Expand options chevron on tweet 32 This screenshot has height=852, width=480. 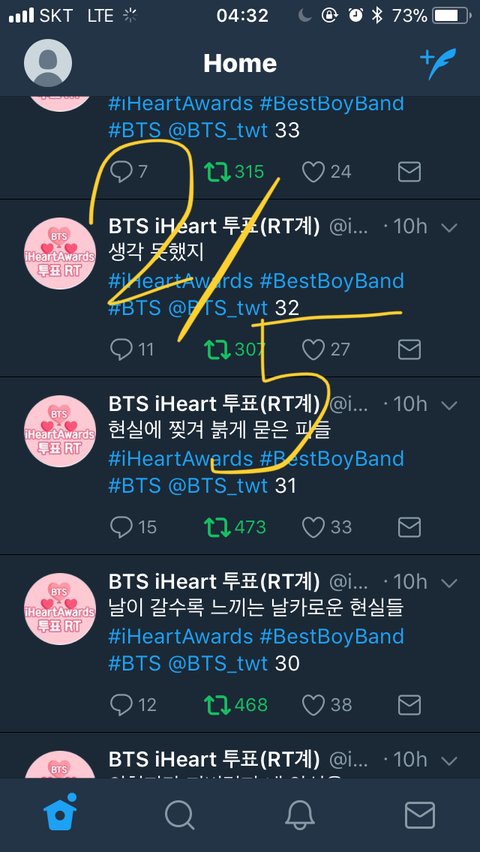point(450,227)
